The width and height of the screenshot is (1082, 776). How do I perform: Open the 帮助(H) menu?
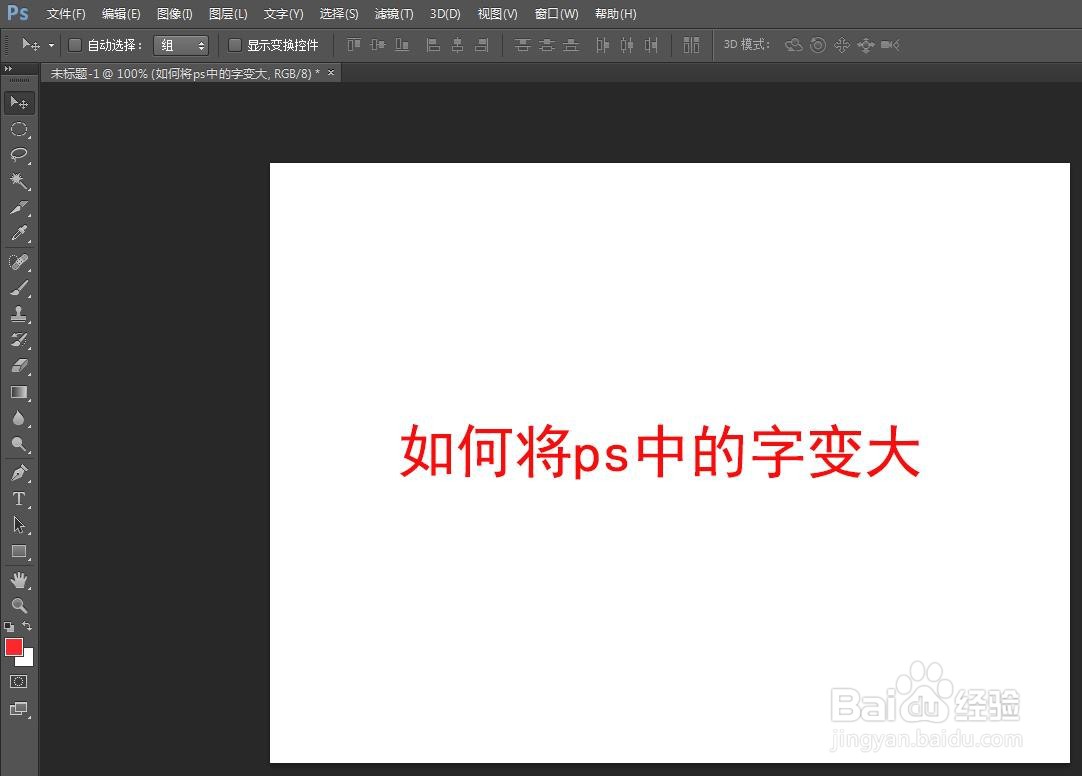[x=616, y=14]
